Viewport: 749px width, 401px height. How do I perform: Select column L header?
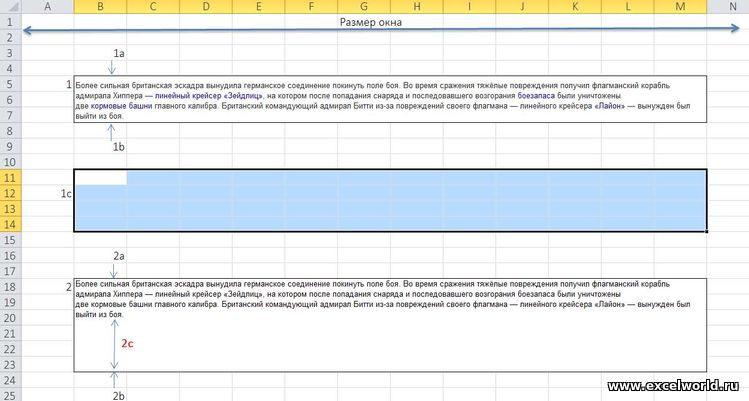pos(628,7)
